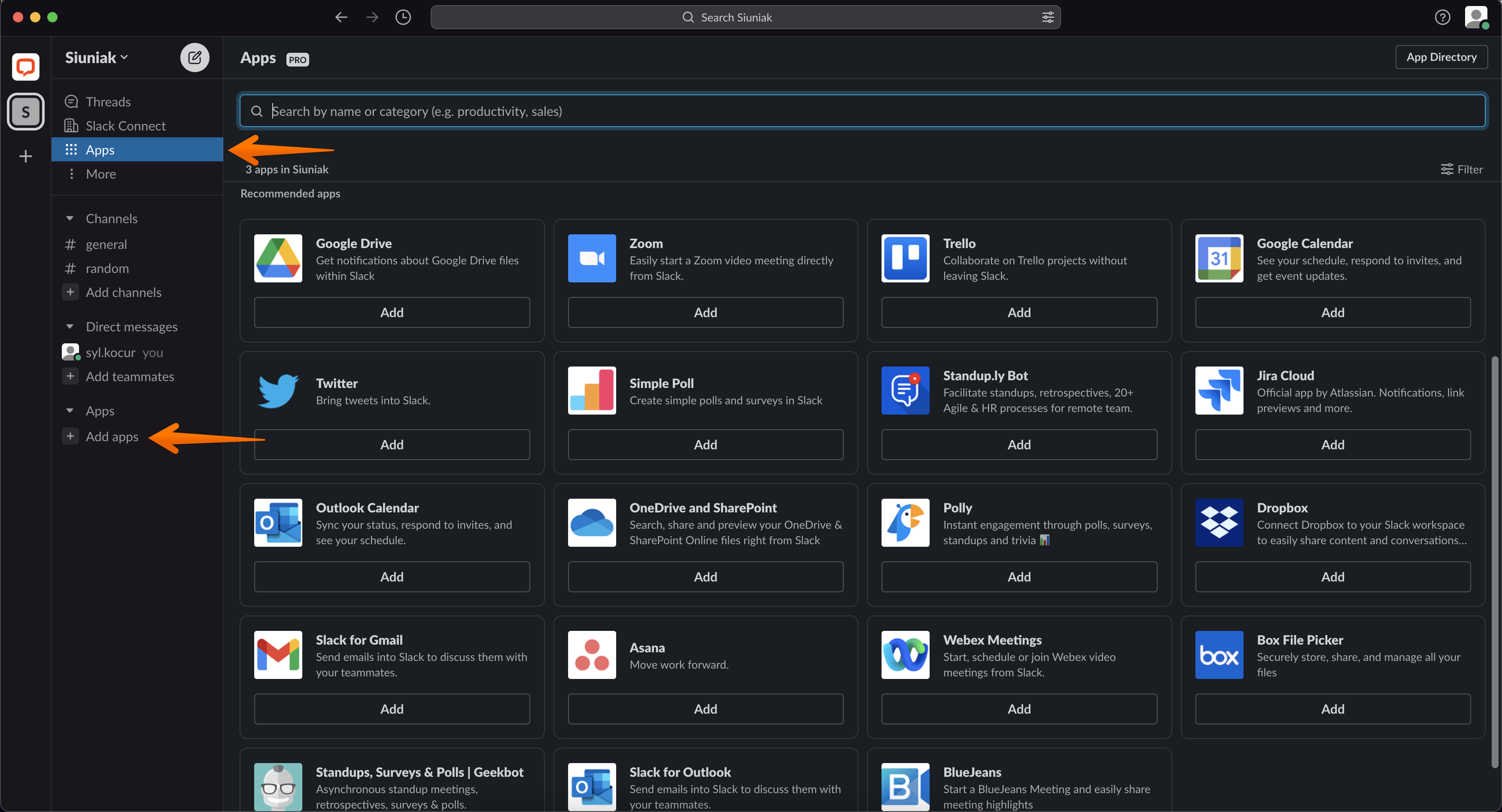Click the Twitter bird icon
This screenshot has width=1502, height=812.
click(278, 391)
